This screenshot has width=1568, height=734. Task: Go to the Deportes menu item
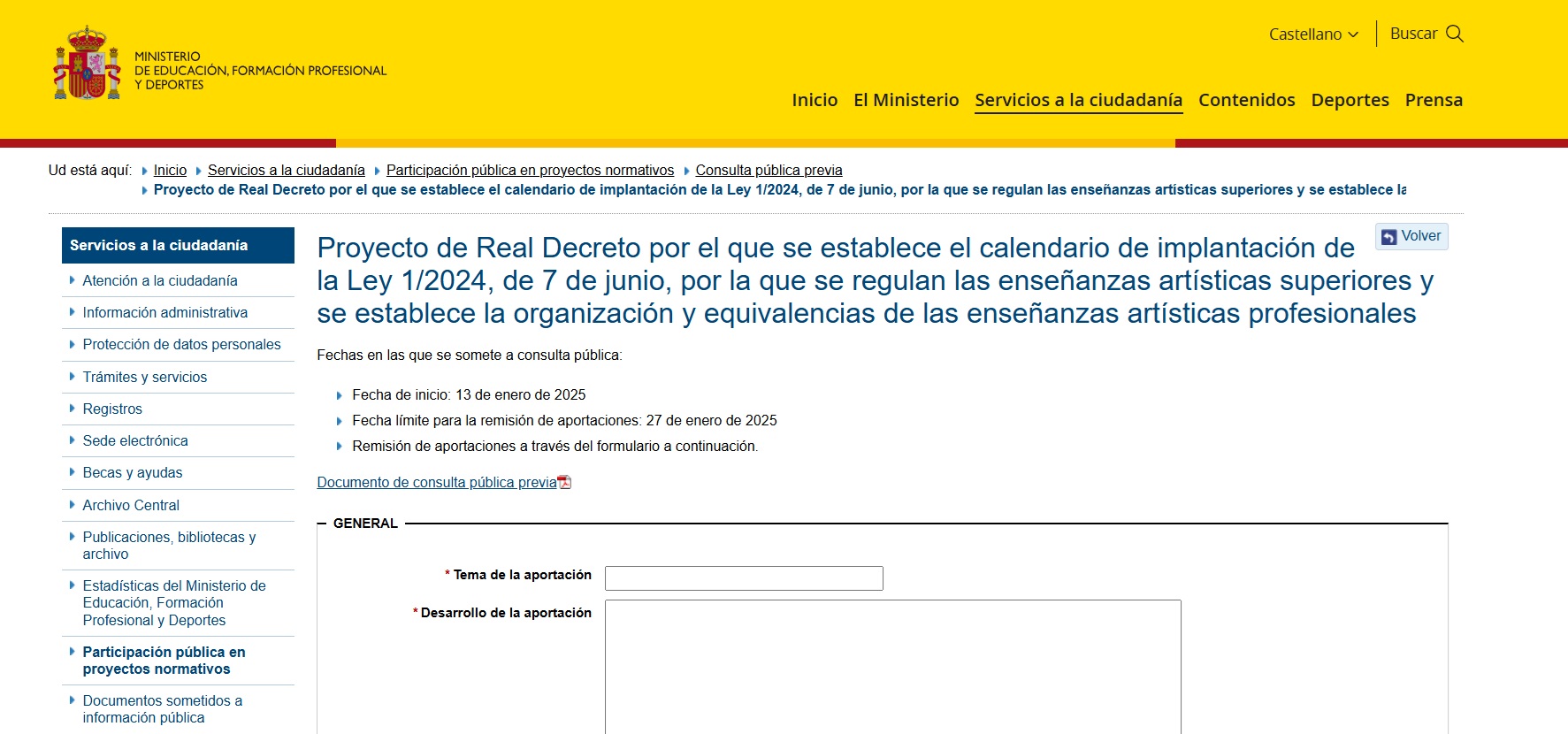(1350, 100)
